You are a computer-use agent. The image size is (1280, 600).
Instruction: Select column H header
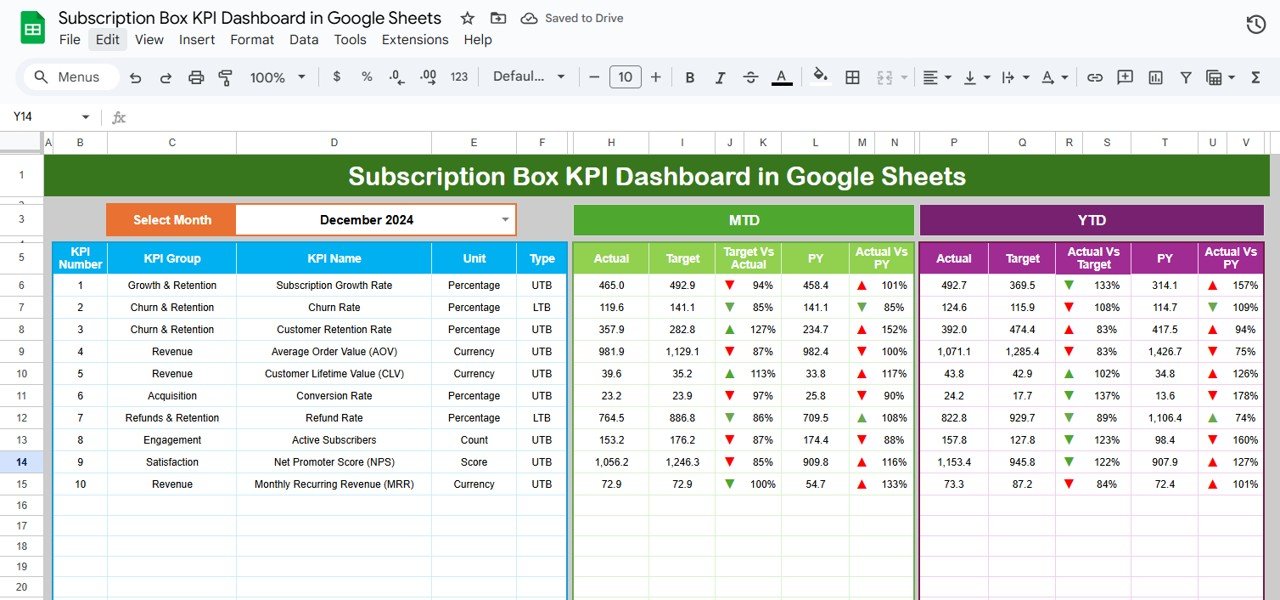coord(611,143)
